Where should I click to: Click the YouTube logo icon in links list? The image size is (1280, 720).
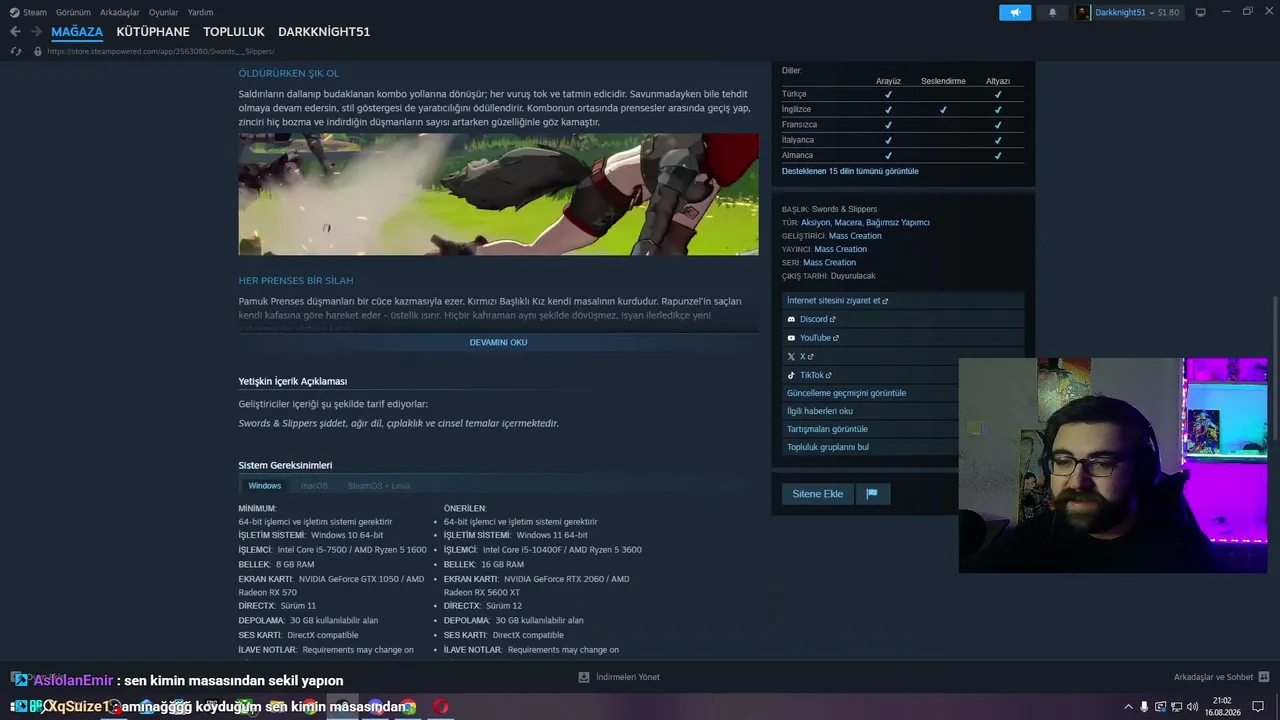click(791, 338)
